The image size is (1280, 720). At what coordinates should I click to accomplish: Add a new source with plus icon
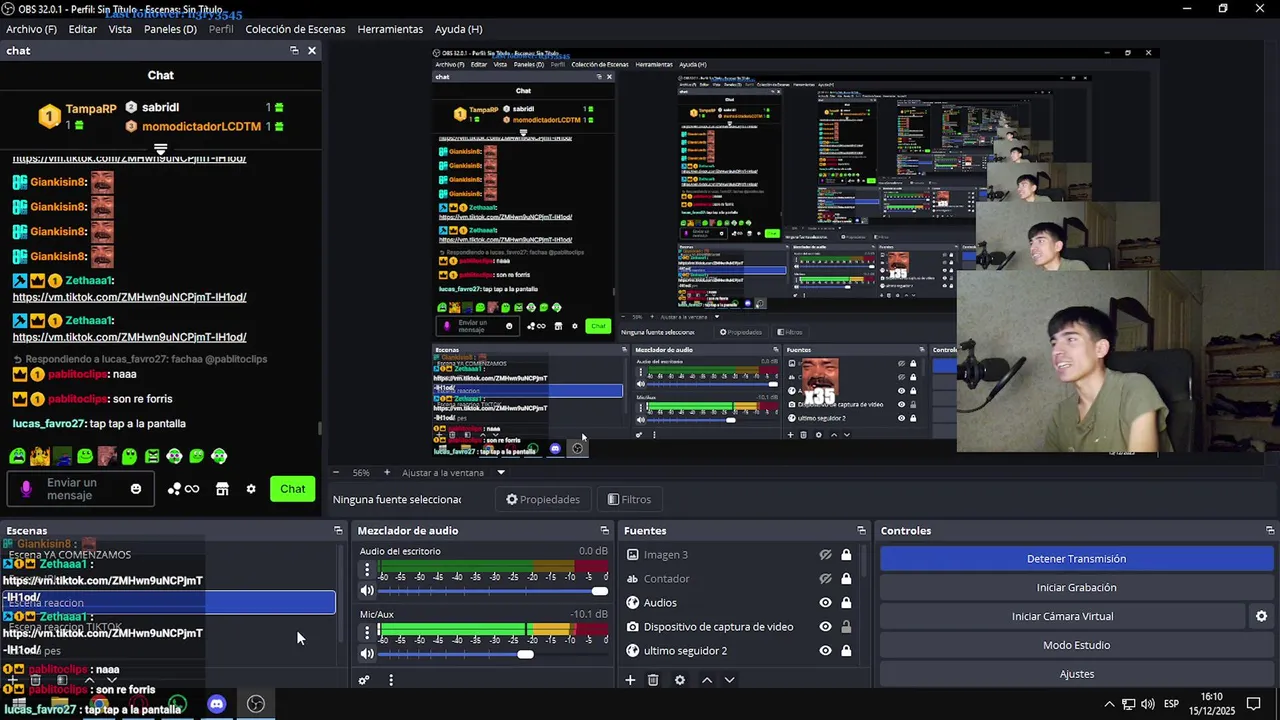pyautogui.click(x=630, y=680)
